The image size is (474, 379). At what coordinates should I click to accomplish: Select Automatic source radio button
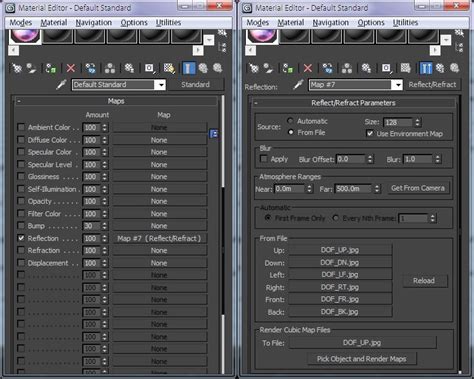[x=290, y=121]
